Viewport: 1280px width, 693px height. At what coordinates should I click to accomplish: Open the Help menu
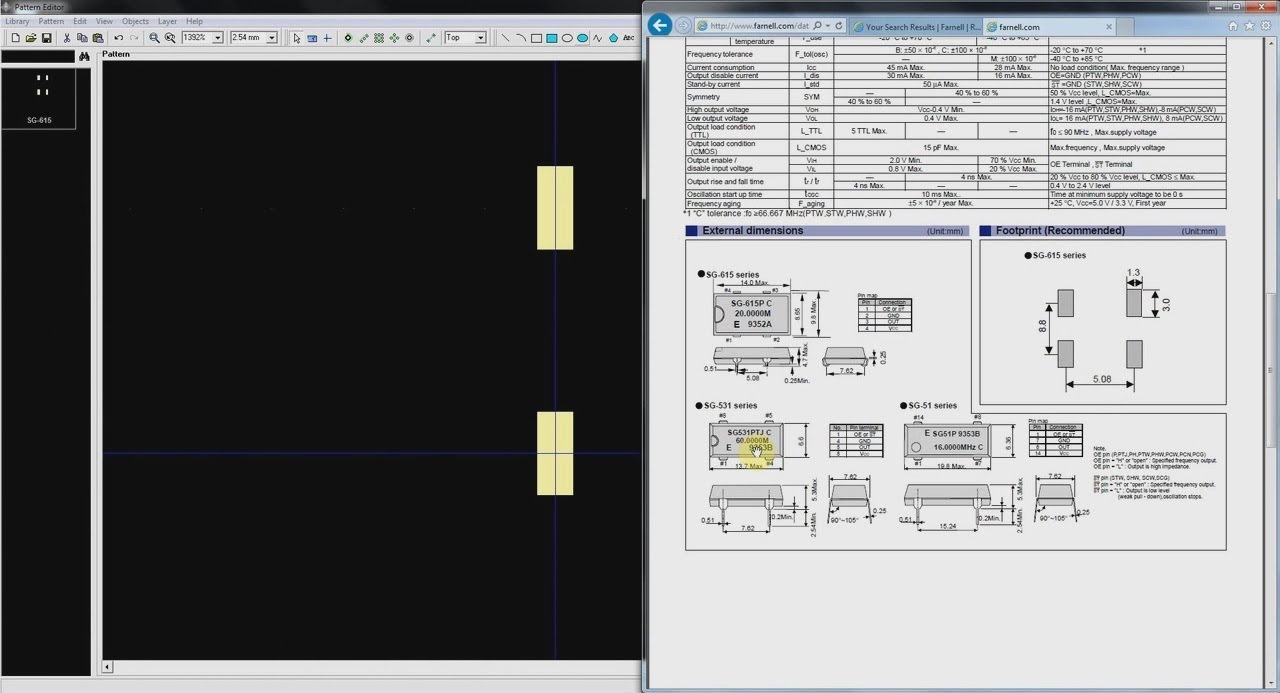[194, 21]
